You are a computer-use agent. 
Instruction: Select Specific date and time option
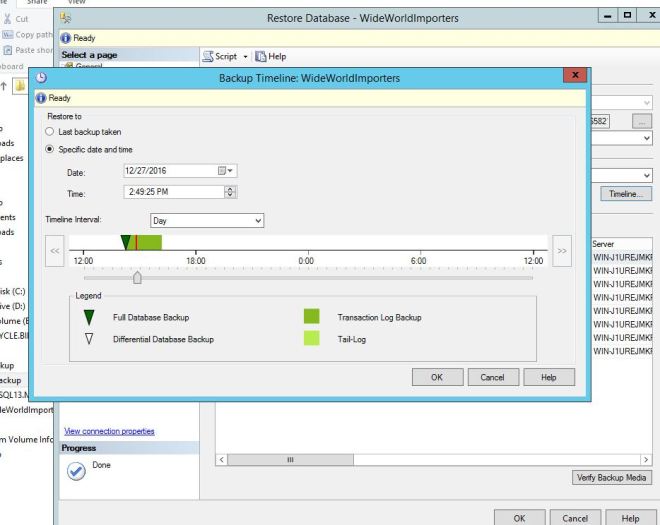click(51, 149)
